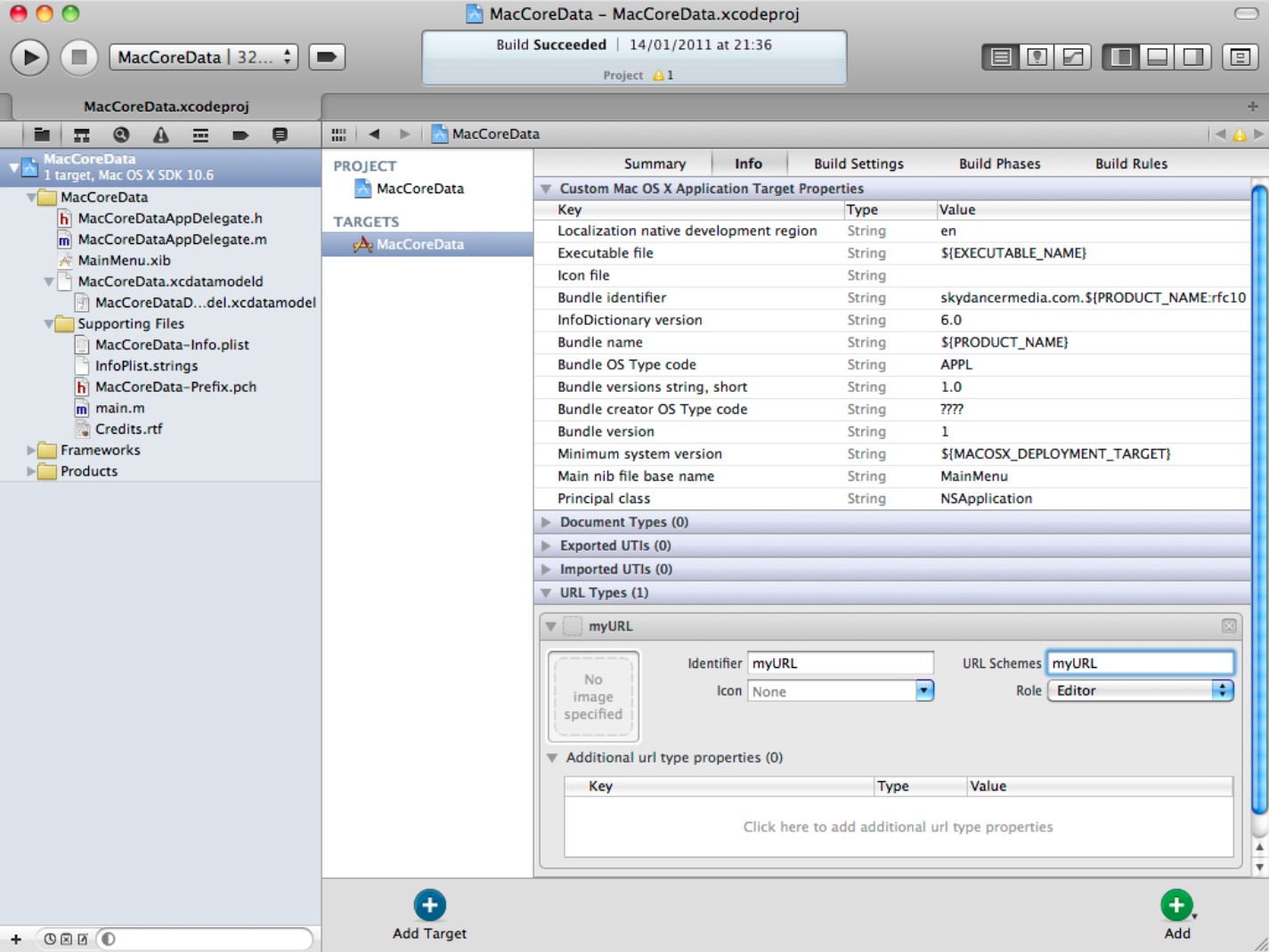The height and width of the screenshot is (952, 1269).
Task: Open the Search navigator
Action: [x=121, y=134]
